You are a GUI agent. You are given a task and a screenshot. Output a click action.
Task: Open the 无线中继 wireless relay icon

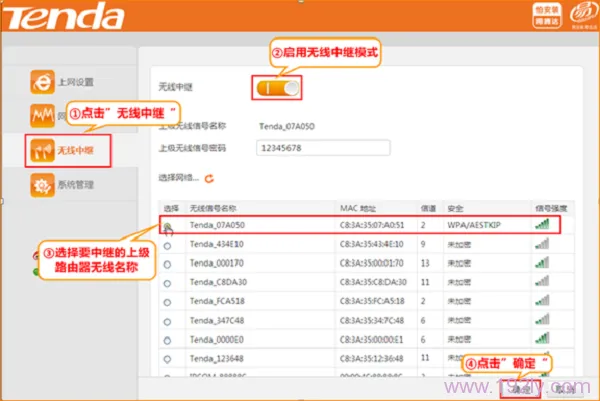[x=43, y=149]
